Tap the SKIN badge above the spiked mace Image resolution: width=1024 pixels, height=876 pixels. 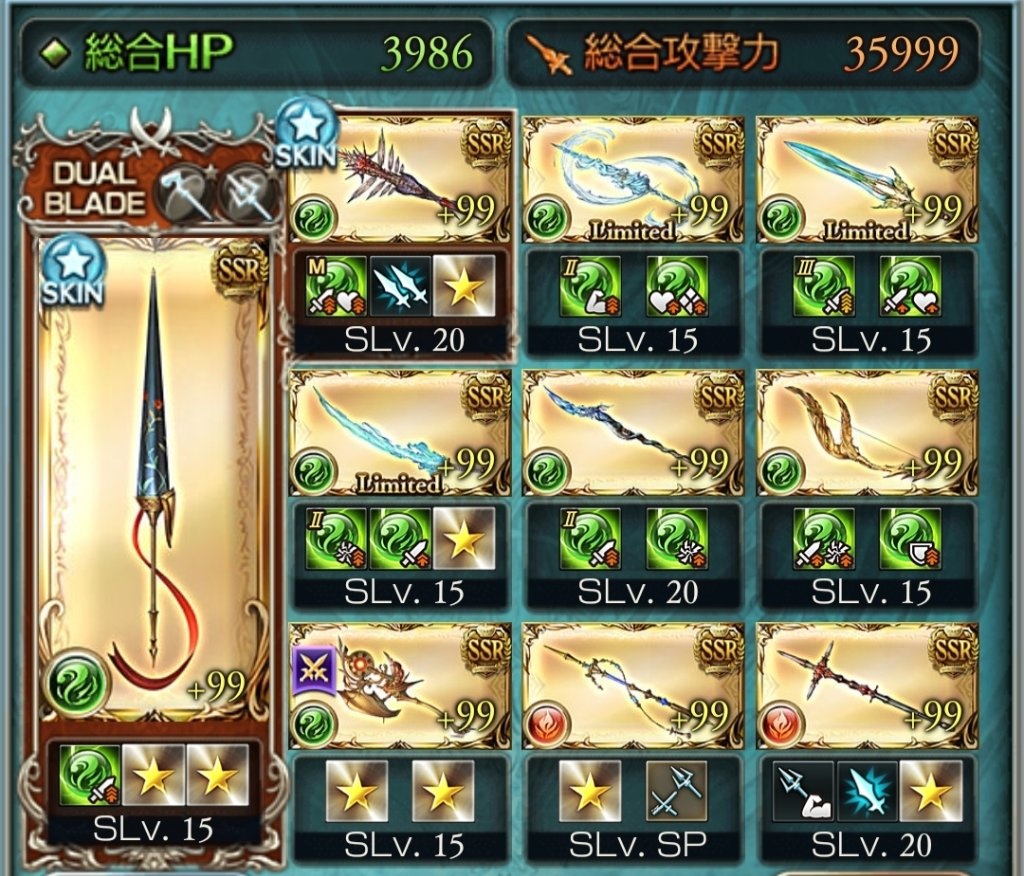pyautogui.click(x=306, y=134)
